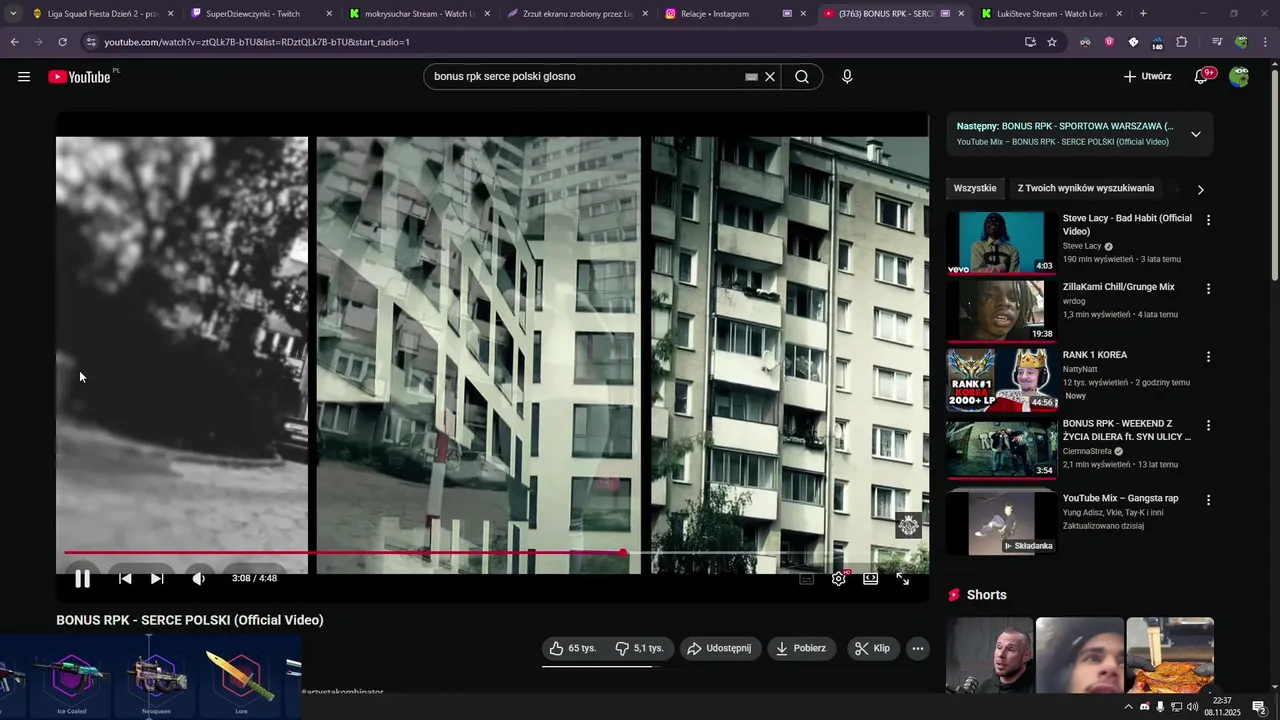Open video player settings gear
Image resolution: width=1280 pixels, height=720 pixels.
[x=839, y=578]
